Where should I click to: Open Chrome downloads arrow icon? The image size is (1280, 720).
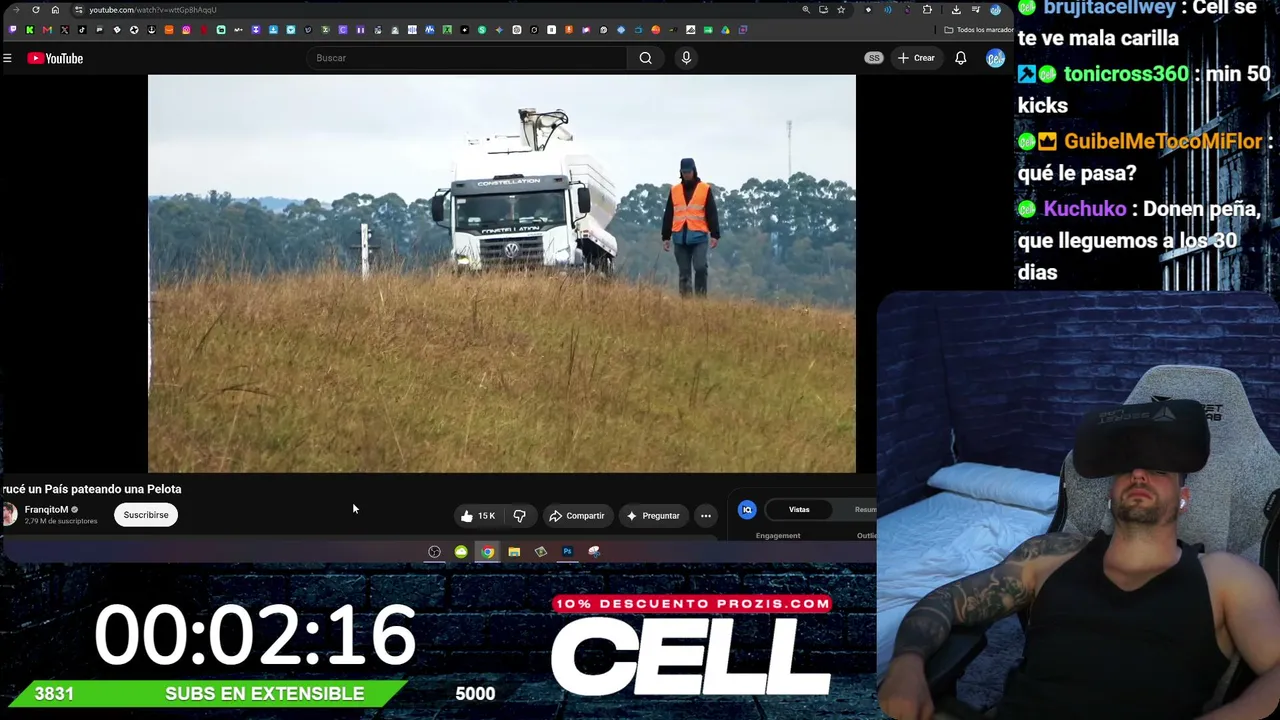tap(956, 10)
